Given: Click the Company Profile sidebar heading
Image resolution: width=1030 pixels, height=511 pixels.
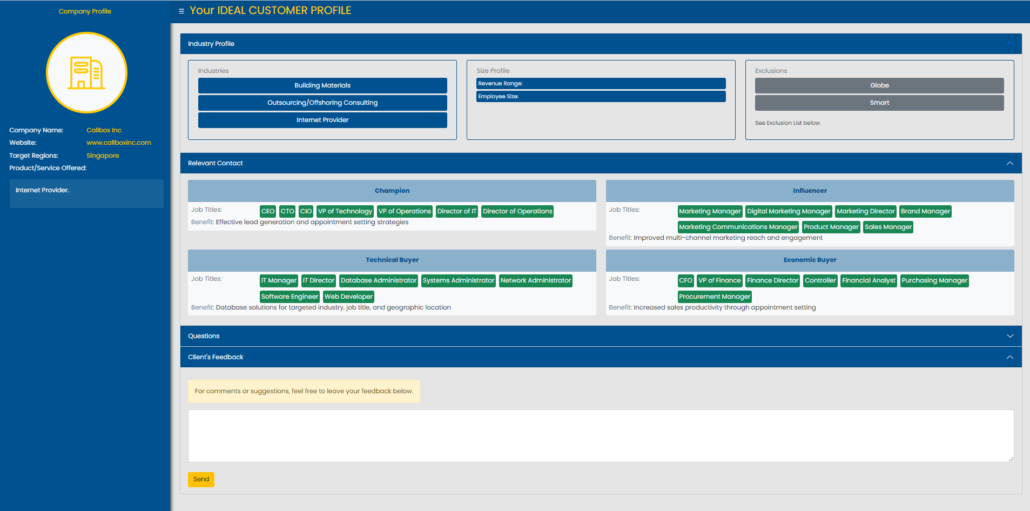Looking at the screenshot, I should pos(85,11).
